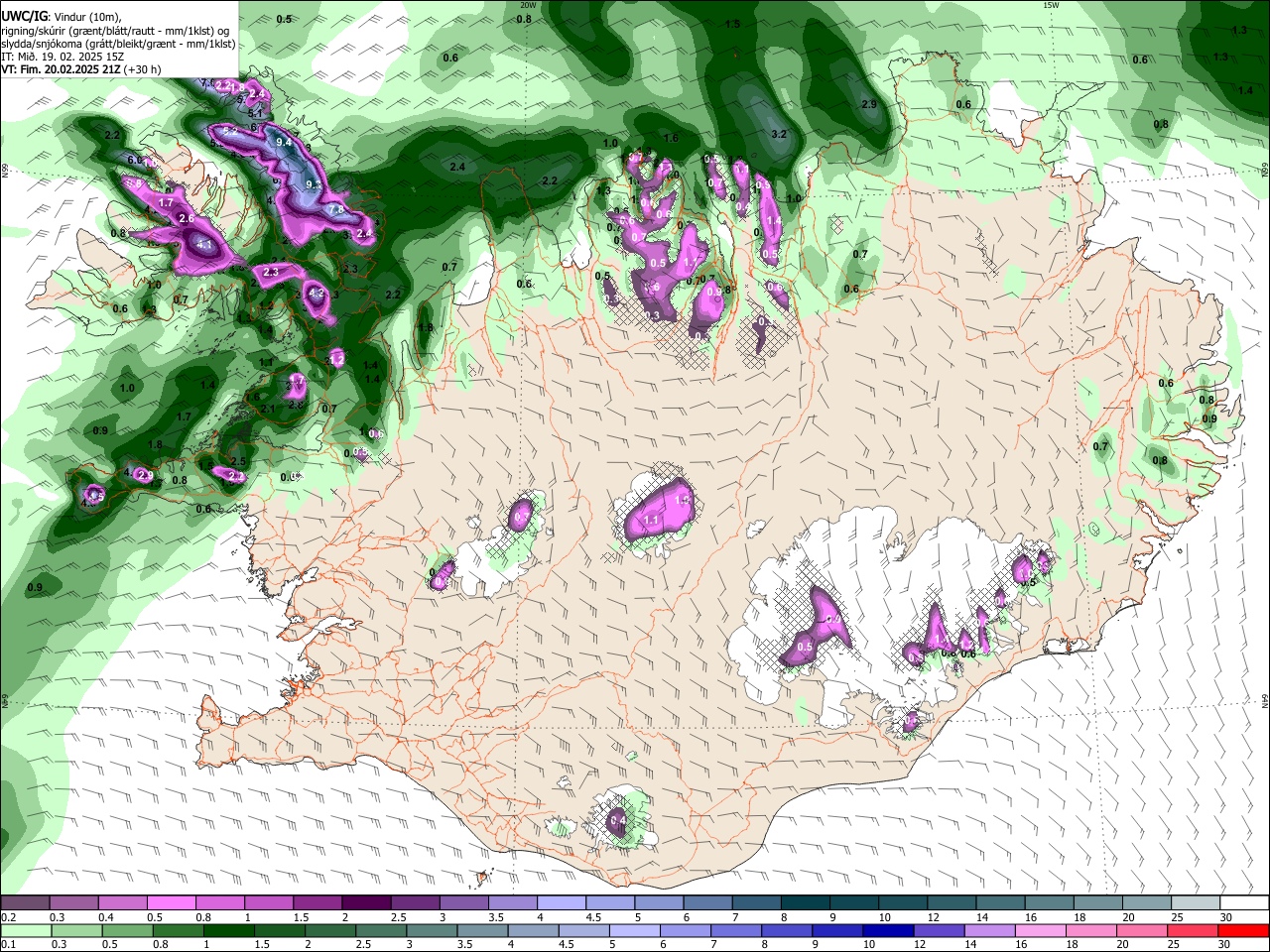The height and width of the screenshot is (952, 1270).
Task: Click the rain-scale swatch between 14 and 16
Action: [x=988, y=930]
